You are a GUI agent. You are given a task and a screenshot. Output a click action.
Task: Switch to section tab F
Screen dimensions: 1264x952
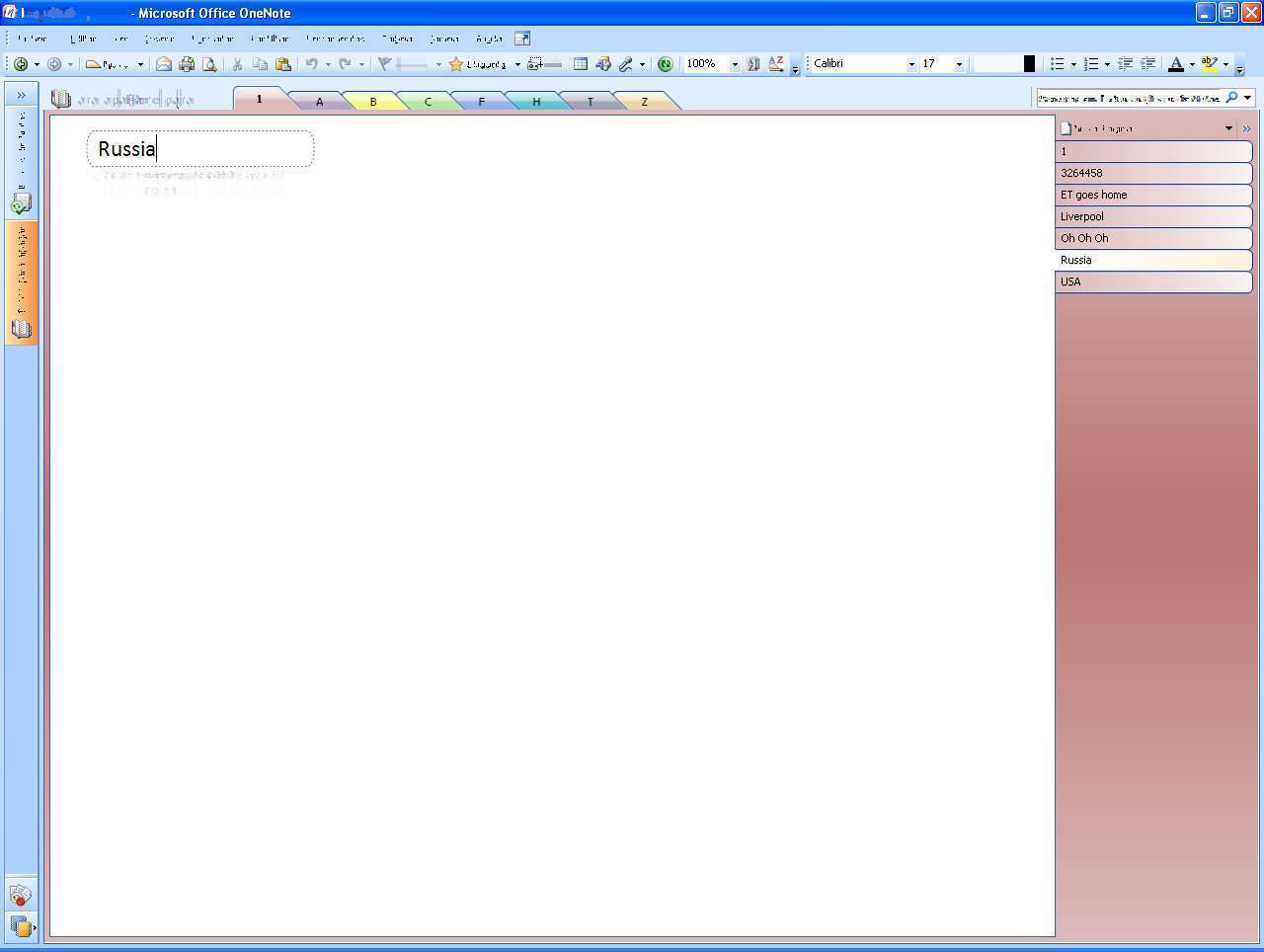(x=482, y=101)
